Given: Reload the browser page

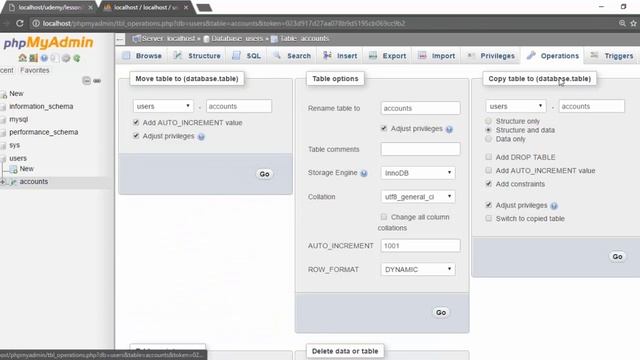Looking at the screenshot, I should pyautogui.click(x=20, y=23).
